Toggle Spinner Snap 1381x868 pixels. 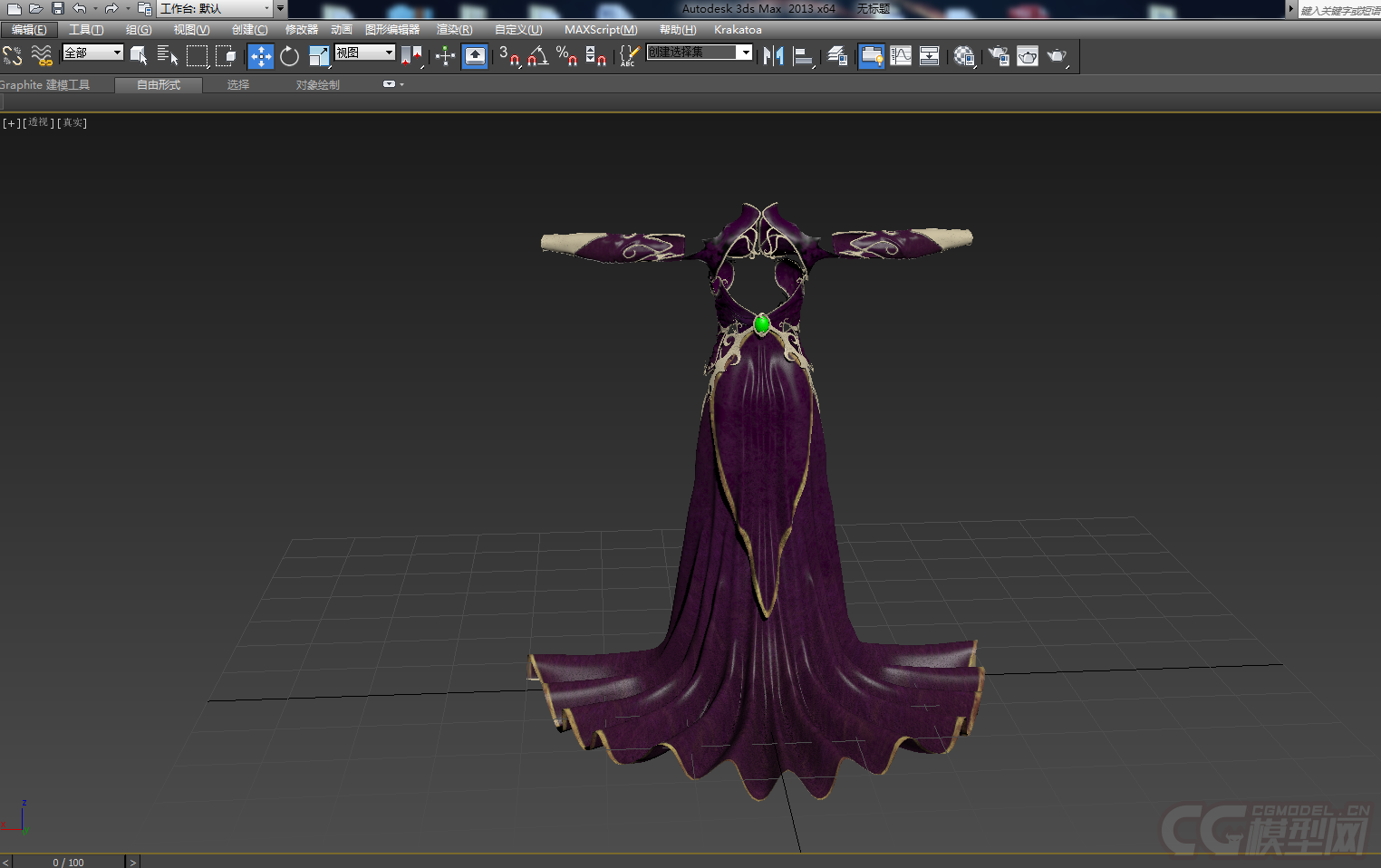(595, 56)
